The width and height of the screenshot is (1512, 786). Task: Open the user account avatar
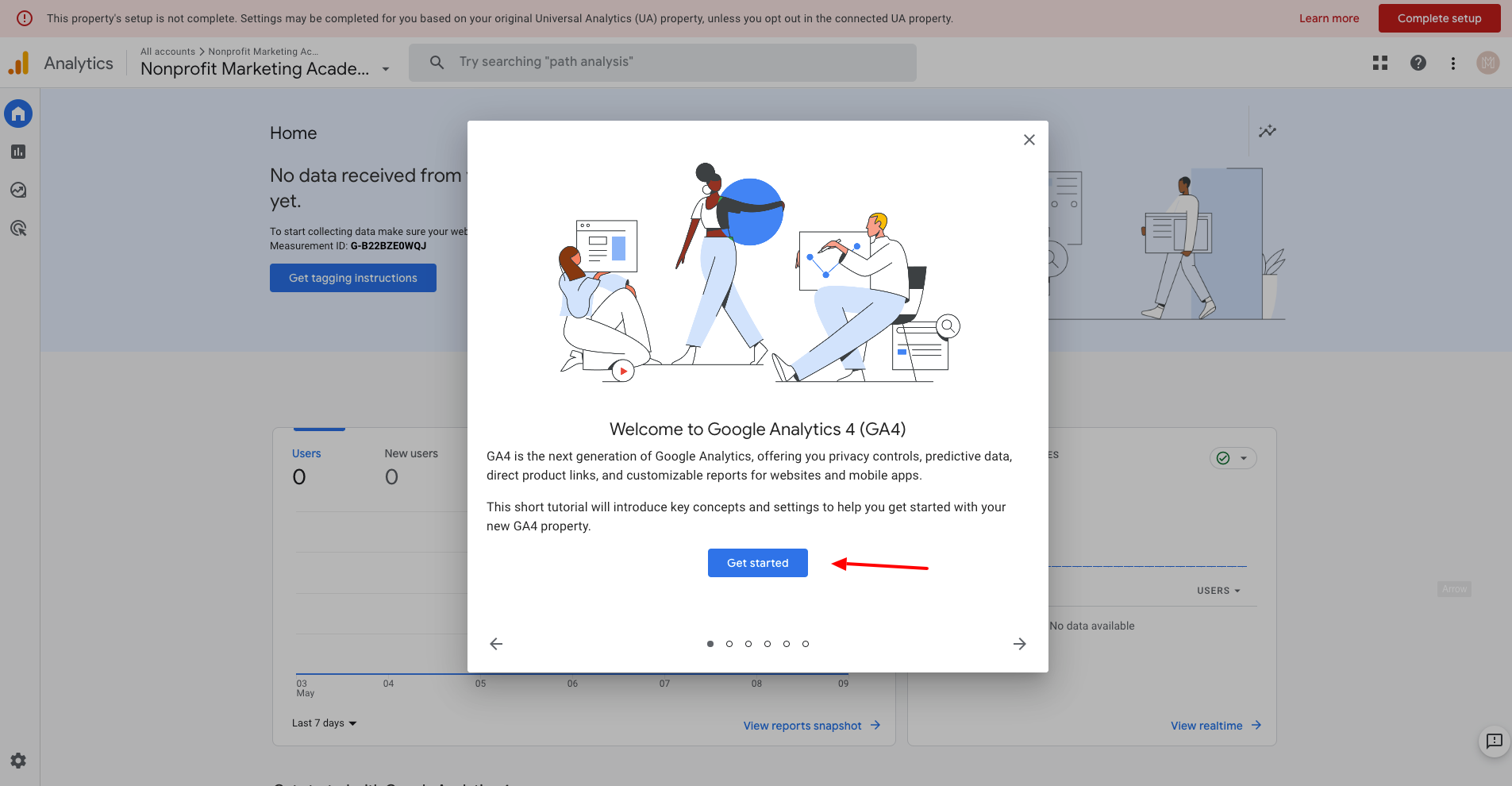(1488, 63)
